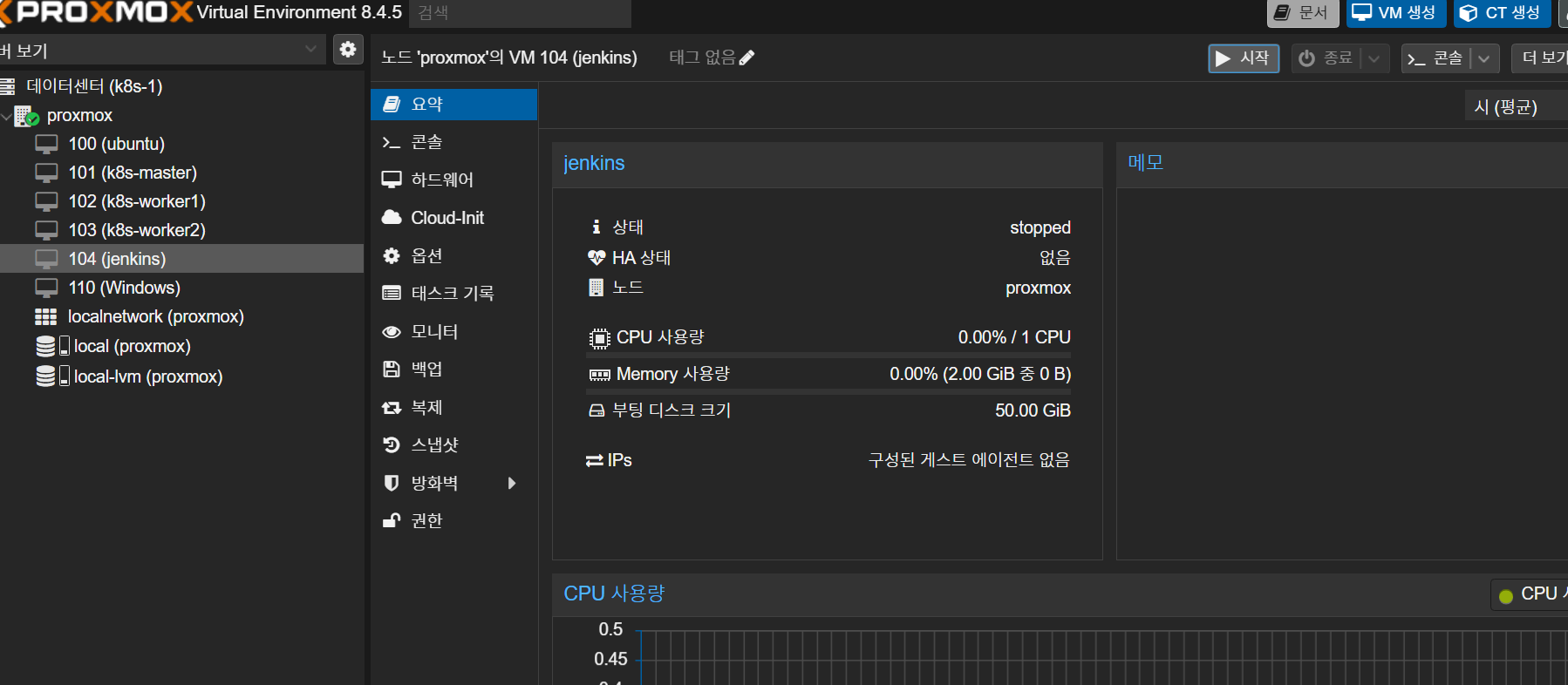The width and height of the screenshot is (1568, 685).
Task: Click the 더 보기 button
Action: (x=1542, y=58)
